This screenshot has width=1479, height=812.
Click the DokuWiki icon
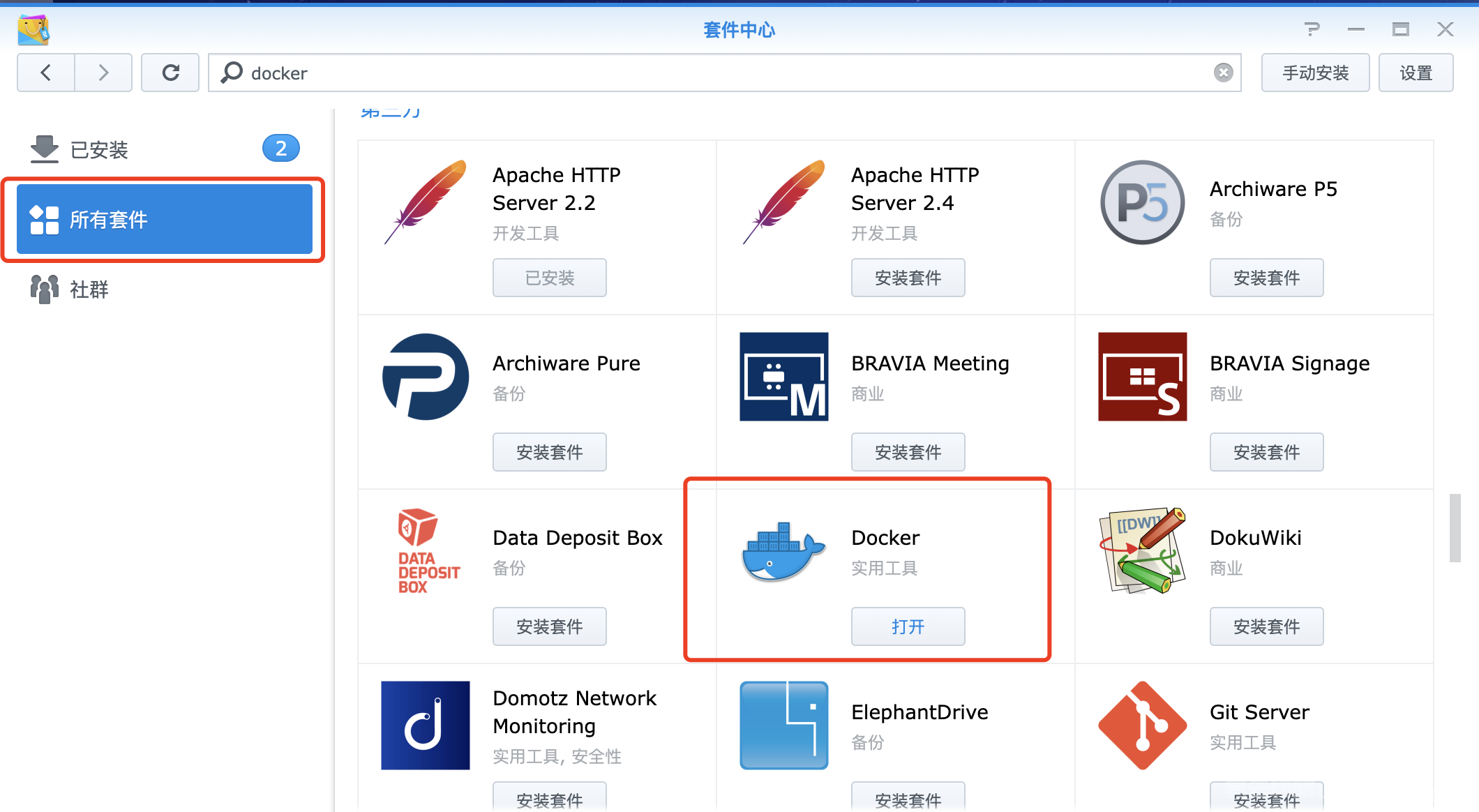pyautogui.click(x=1143, y=551)
